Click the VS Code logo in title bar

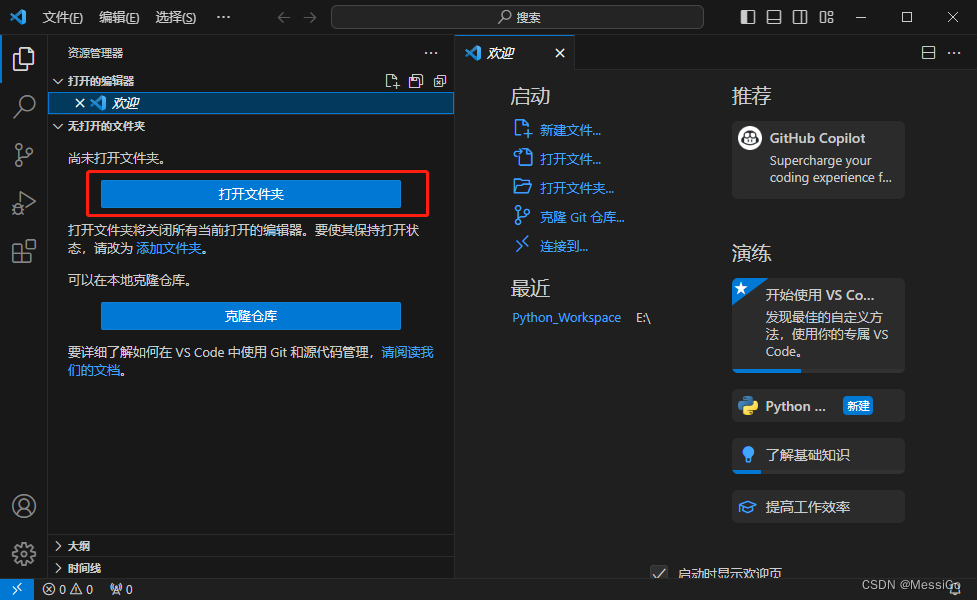18,17
